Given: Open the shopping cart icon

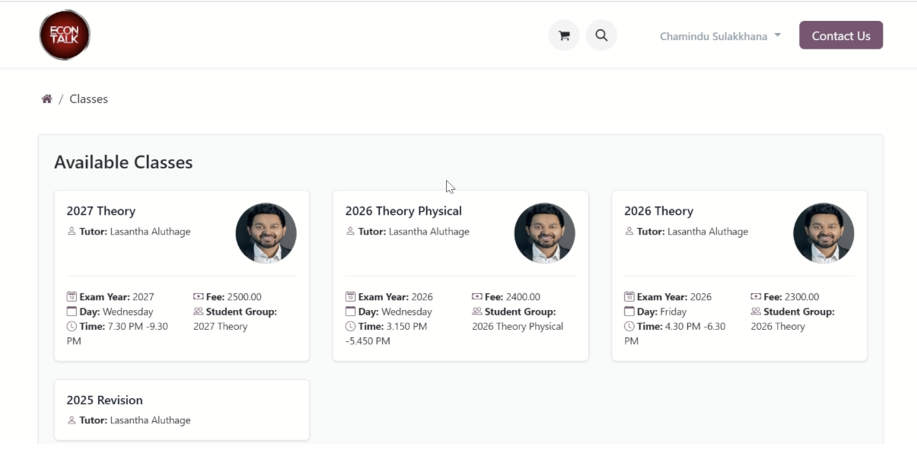Looking at the screenshot, I should coord(564,36).
